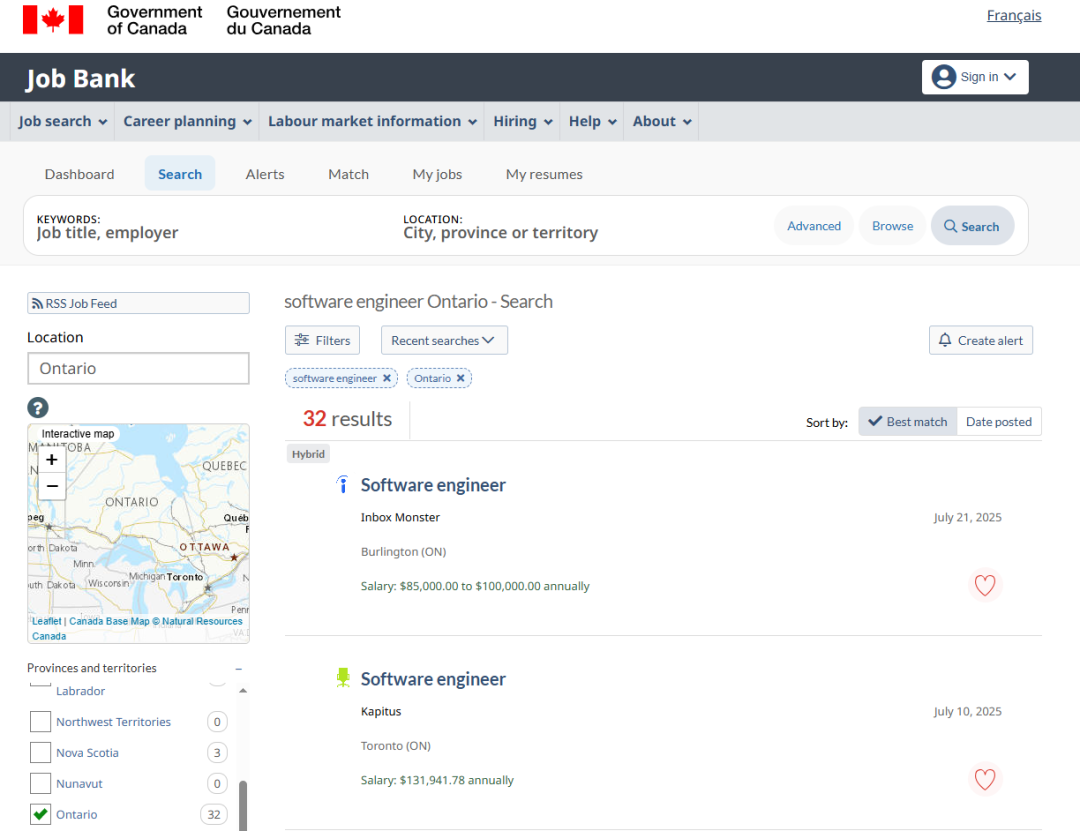Collapse Provinces and territories section
The width and height of the screenshot is (1080, 831).
pos(238,668)
